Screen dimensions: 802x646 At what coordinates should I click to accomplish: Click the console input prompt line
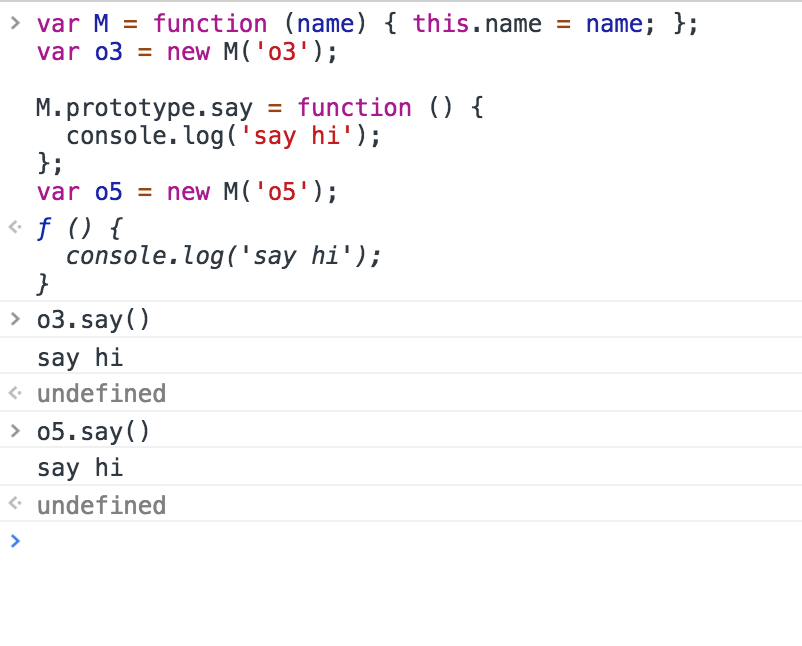401,541
